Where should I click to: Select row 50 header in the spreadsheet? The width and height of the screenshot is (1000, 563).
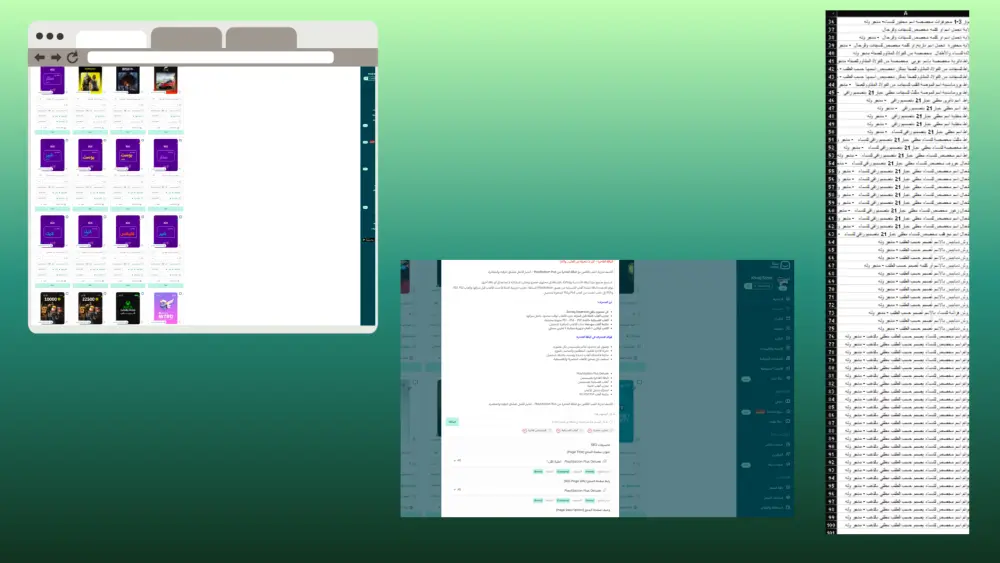click(x=831, y=132)
